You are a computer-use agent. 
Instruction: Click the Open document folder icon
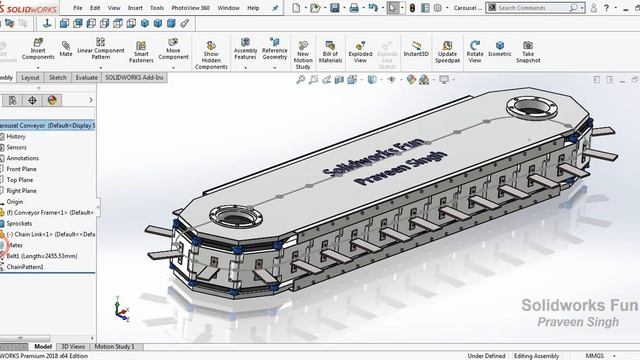(315, 8)
